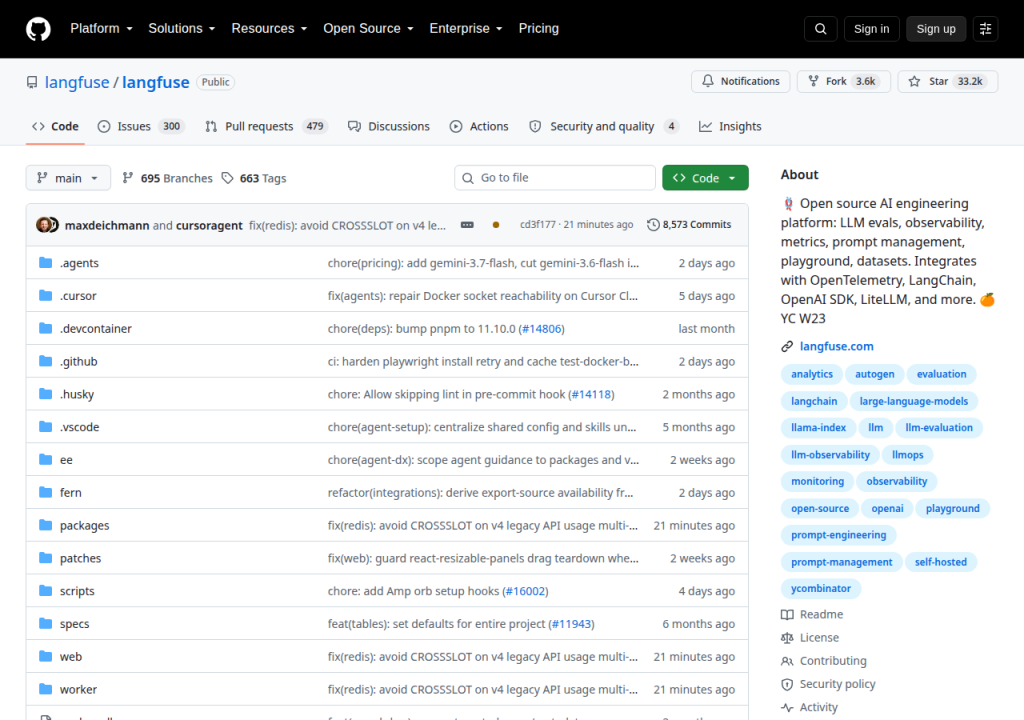Click the Activity pulse icon

[x=787, y=708]
